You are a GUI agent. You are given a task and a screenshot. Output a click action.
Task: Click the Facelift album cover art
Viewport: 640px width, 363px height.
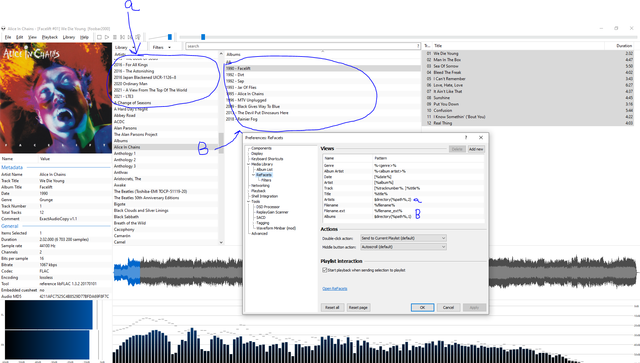click(x=56, y=98)
